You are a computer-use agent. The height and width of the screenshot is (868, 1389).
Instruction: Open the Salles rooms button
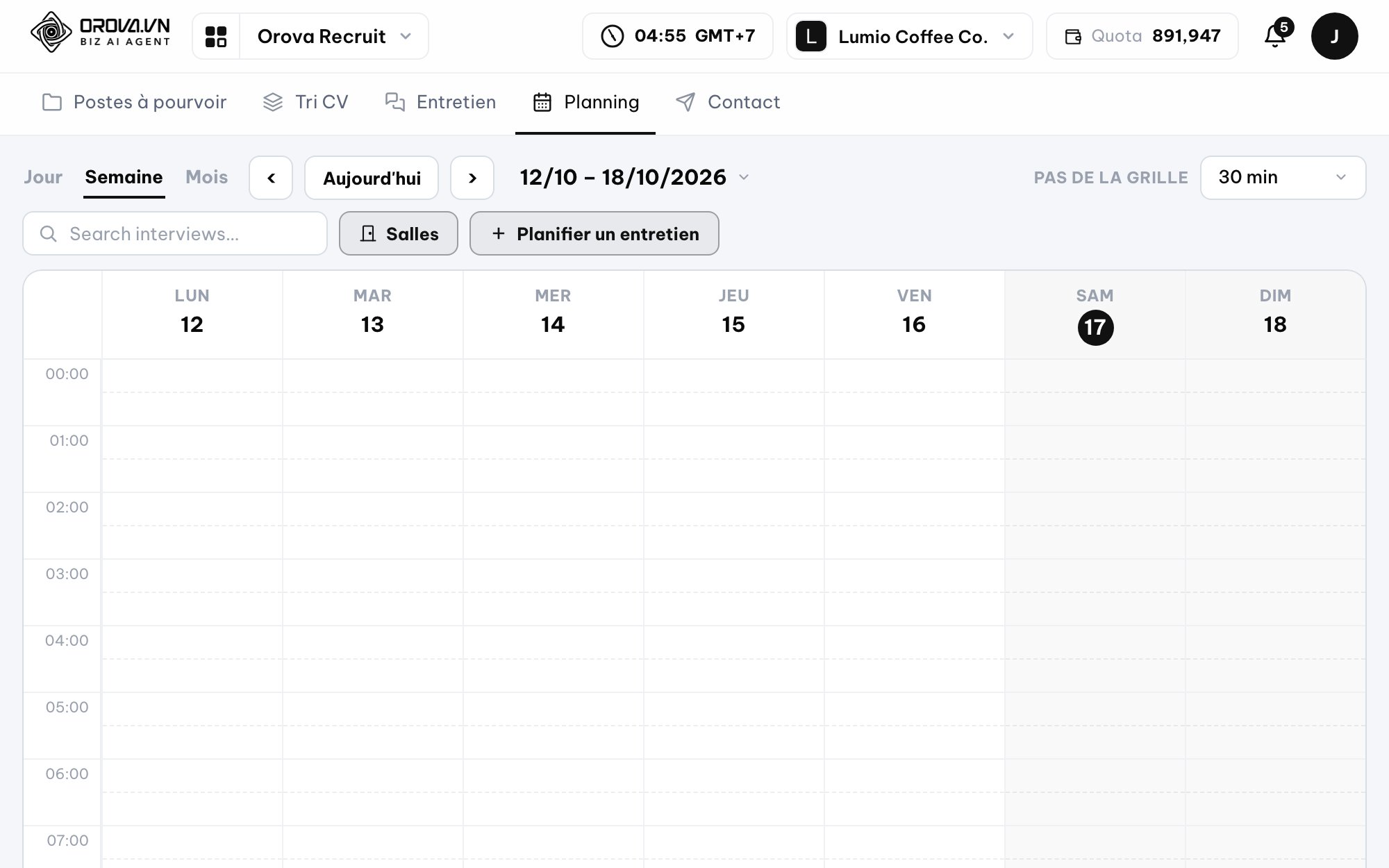(x=399, y=233)
